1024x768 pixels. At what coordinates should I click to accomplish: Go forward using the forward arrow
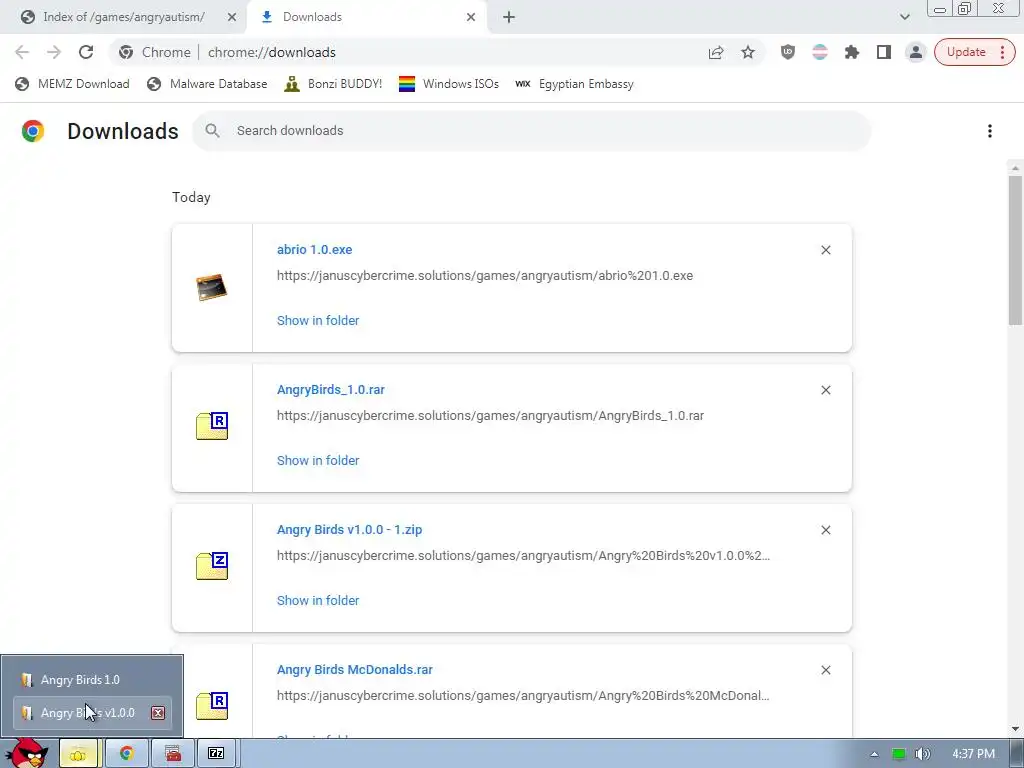[x=54, y=52]
